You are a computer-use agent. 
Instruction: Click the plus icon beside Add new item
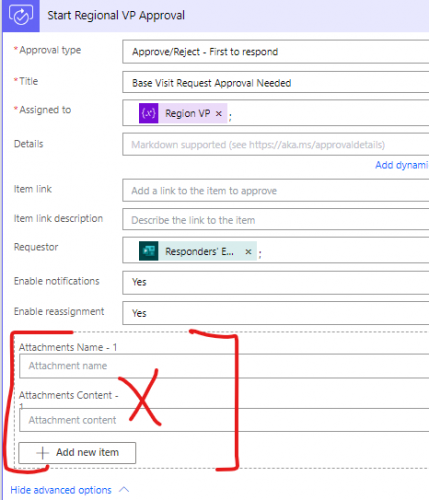click(42, 453)
